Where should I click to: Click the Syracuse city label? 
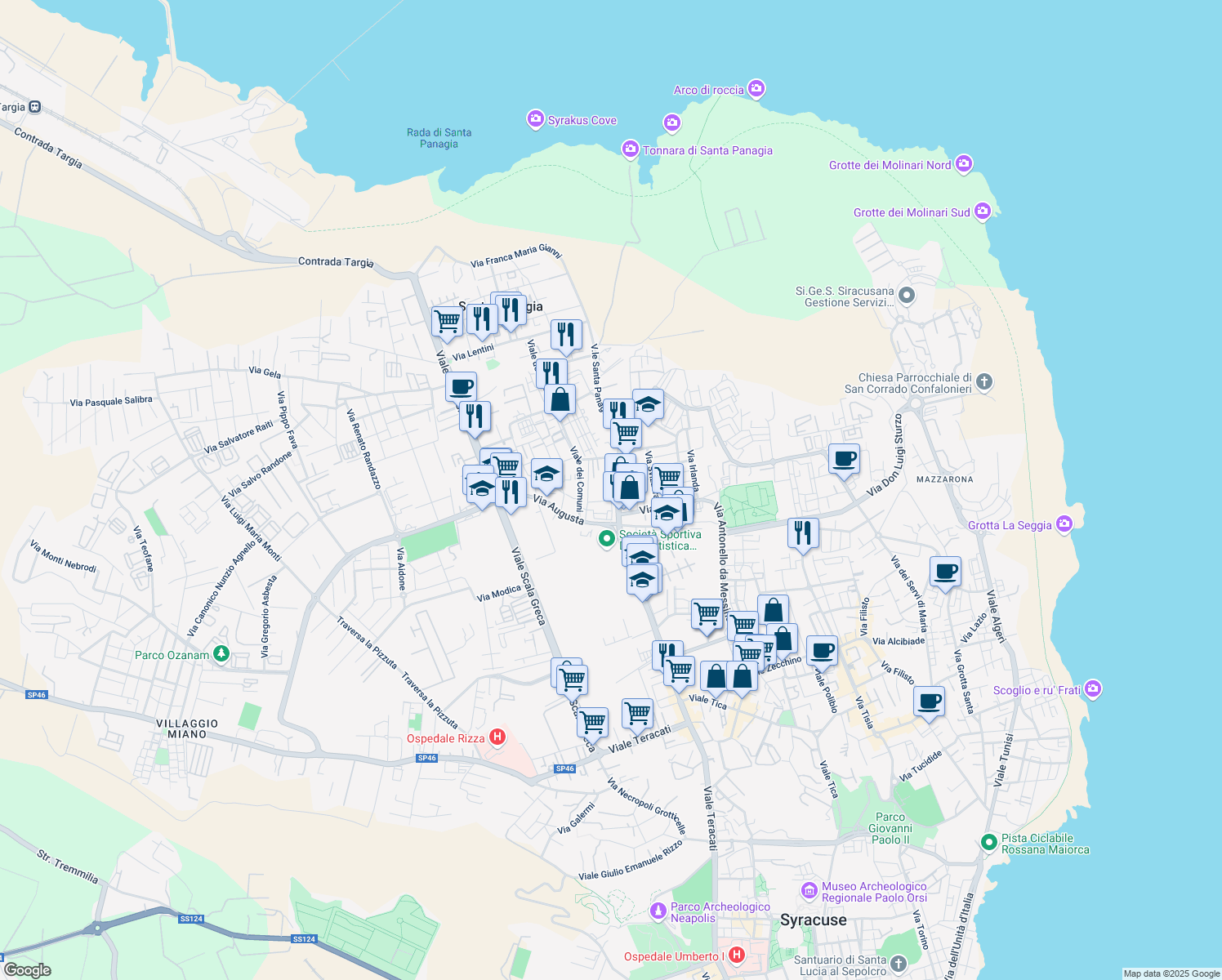click(x=813, y=920)
